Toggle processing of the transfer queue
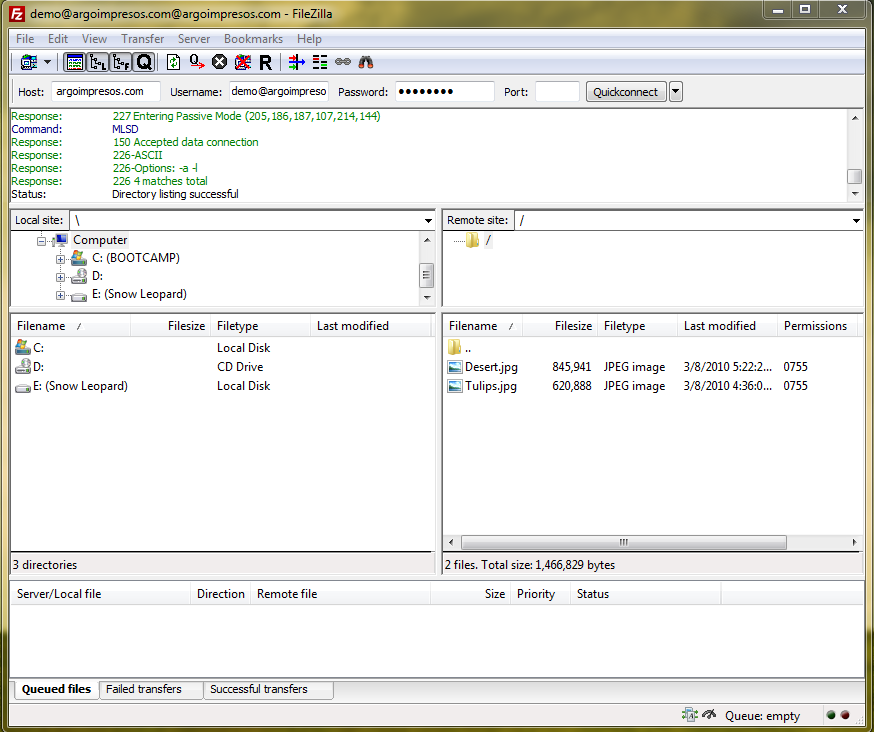874x732 pixels. [x=197, y=62]
